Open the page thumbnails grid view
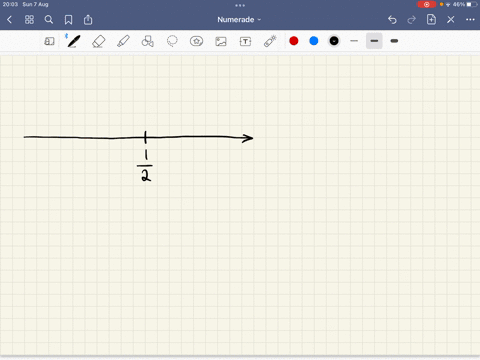The height and width of the screenshot is (360, 480). pyautogui.click(x=29, y=20)
